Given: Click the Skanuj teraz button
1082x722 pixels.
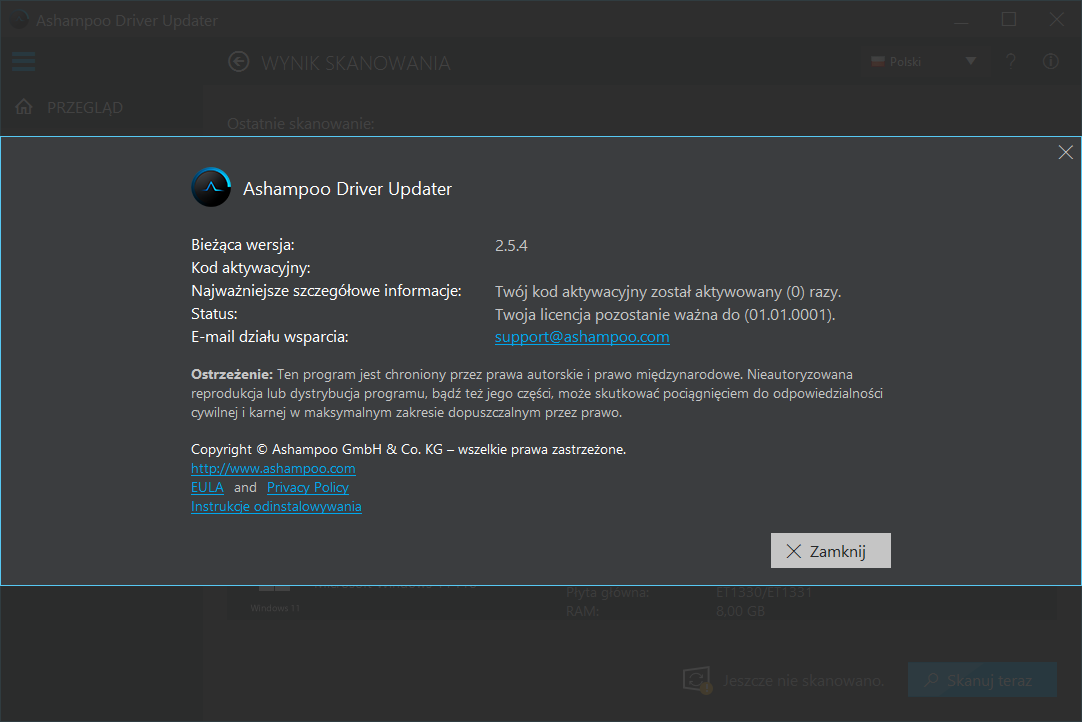Looking at the screenshot, I should click(982, 680).
